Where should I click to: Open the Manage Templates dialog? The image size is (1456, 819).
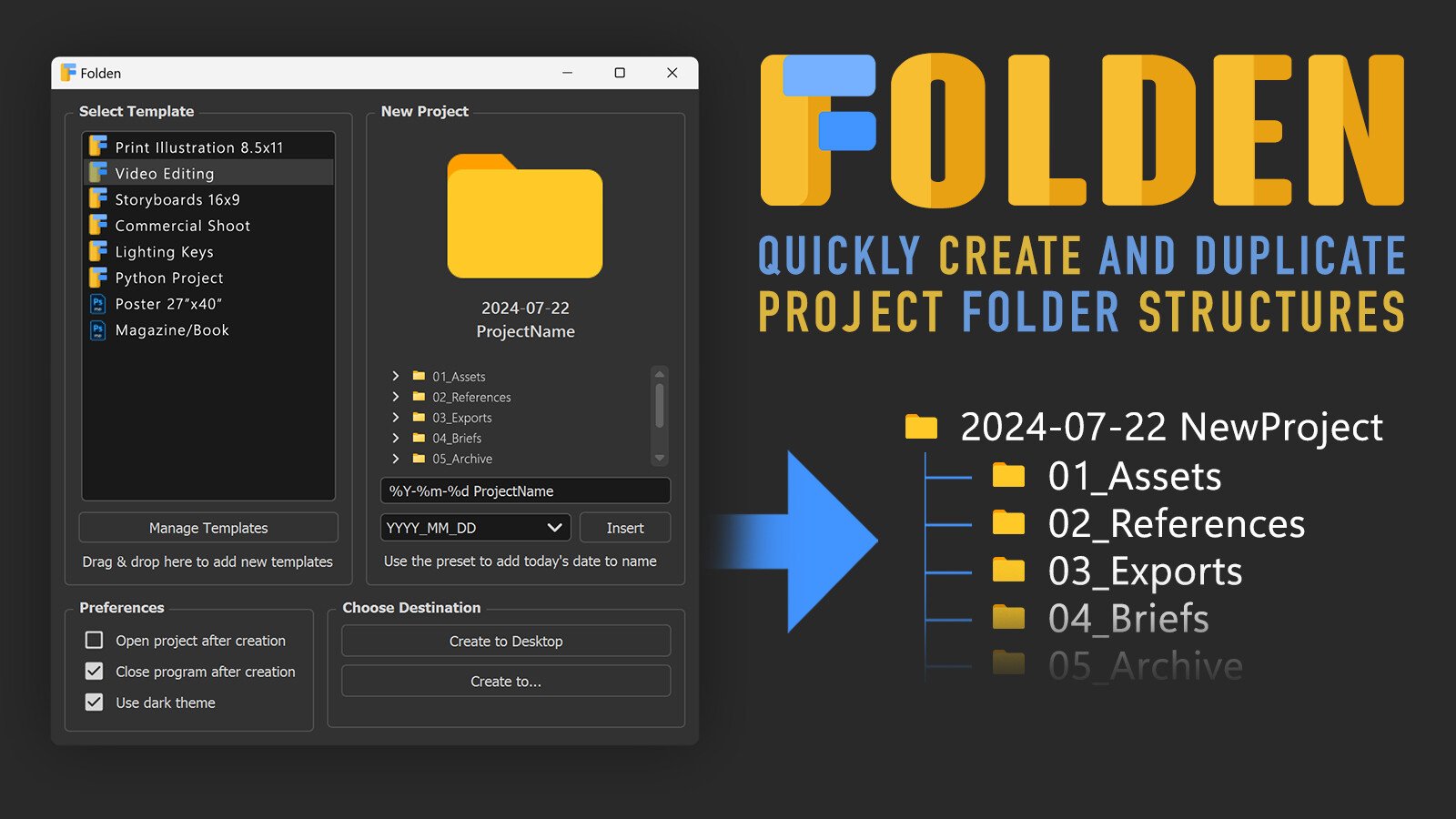208,528
